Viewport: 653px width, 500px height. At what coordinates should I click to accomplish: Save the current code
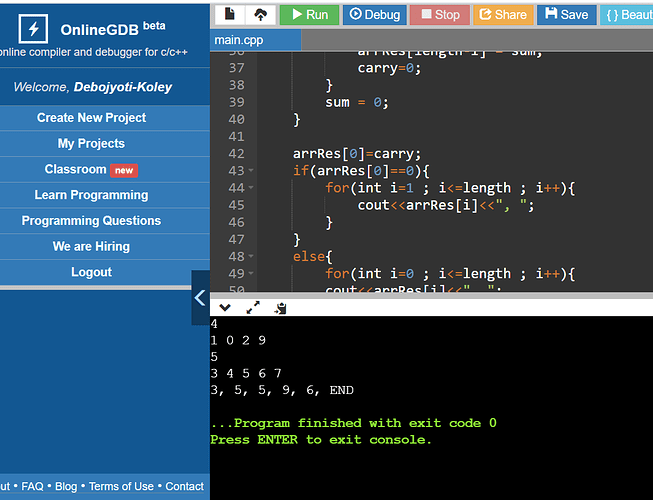point(566,15)
